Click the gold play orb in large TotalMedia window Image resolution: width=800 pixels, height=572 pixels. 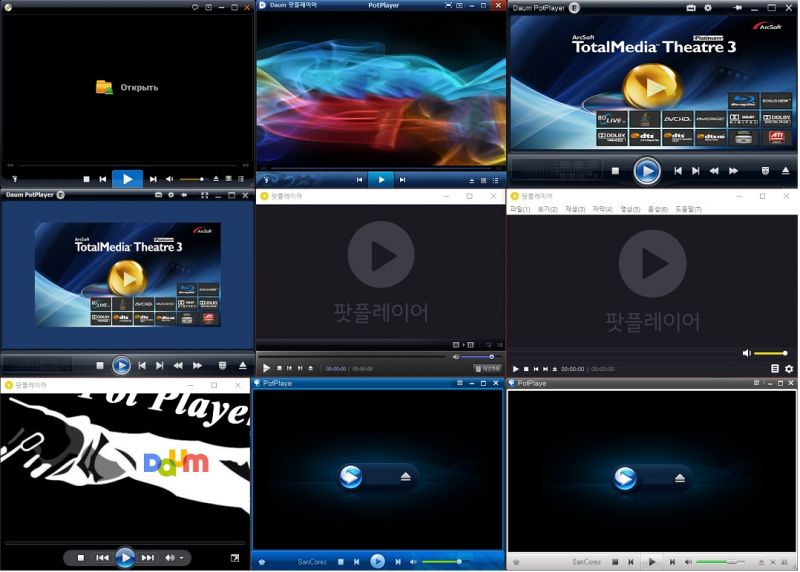652,87
